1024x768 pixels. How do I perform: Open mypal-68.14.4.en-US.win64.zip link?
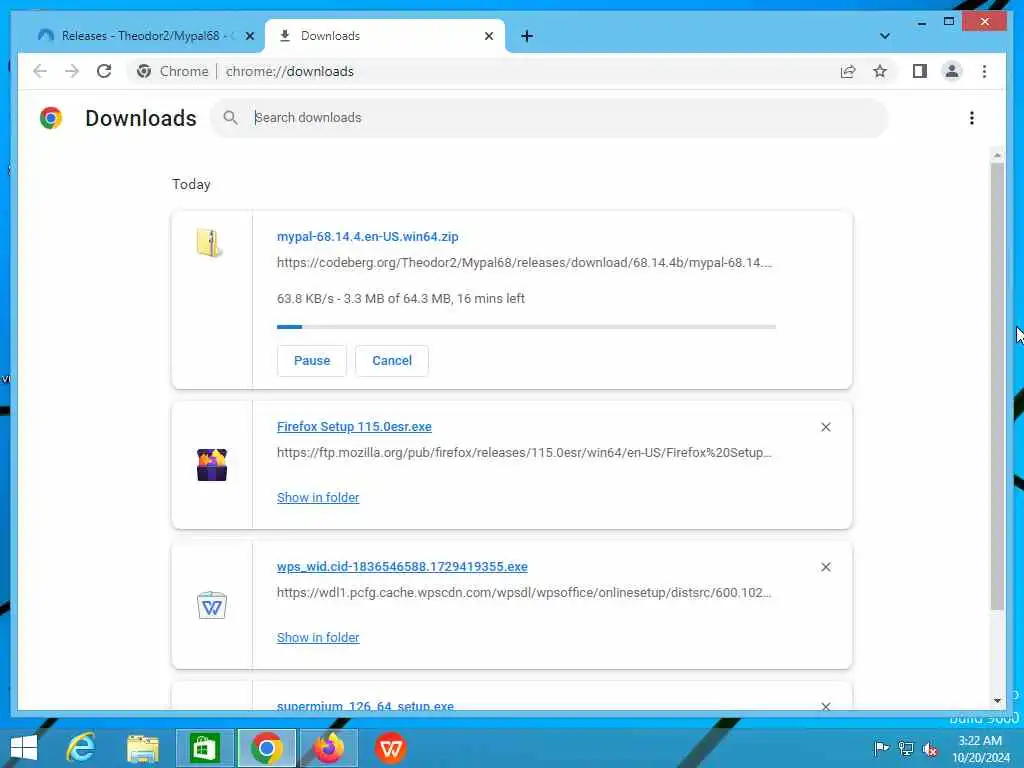click(368, 236)
